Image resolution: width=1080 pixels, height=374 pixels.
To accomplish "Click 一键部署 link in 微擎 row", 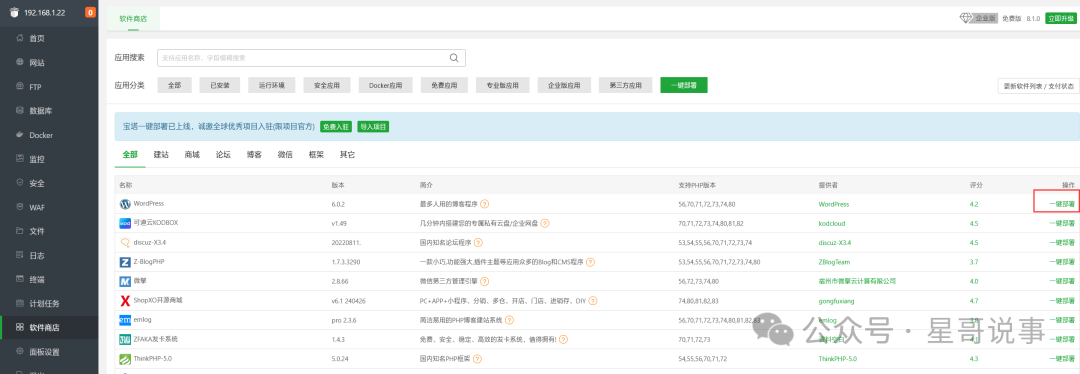I will [x=1061, y=281].
